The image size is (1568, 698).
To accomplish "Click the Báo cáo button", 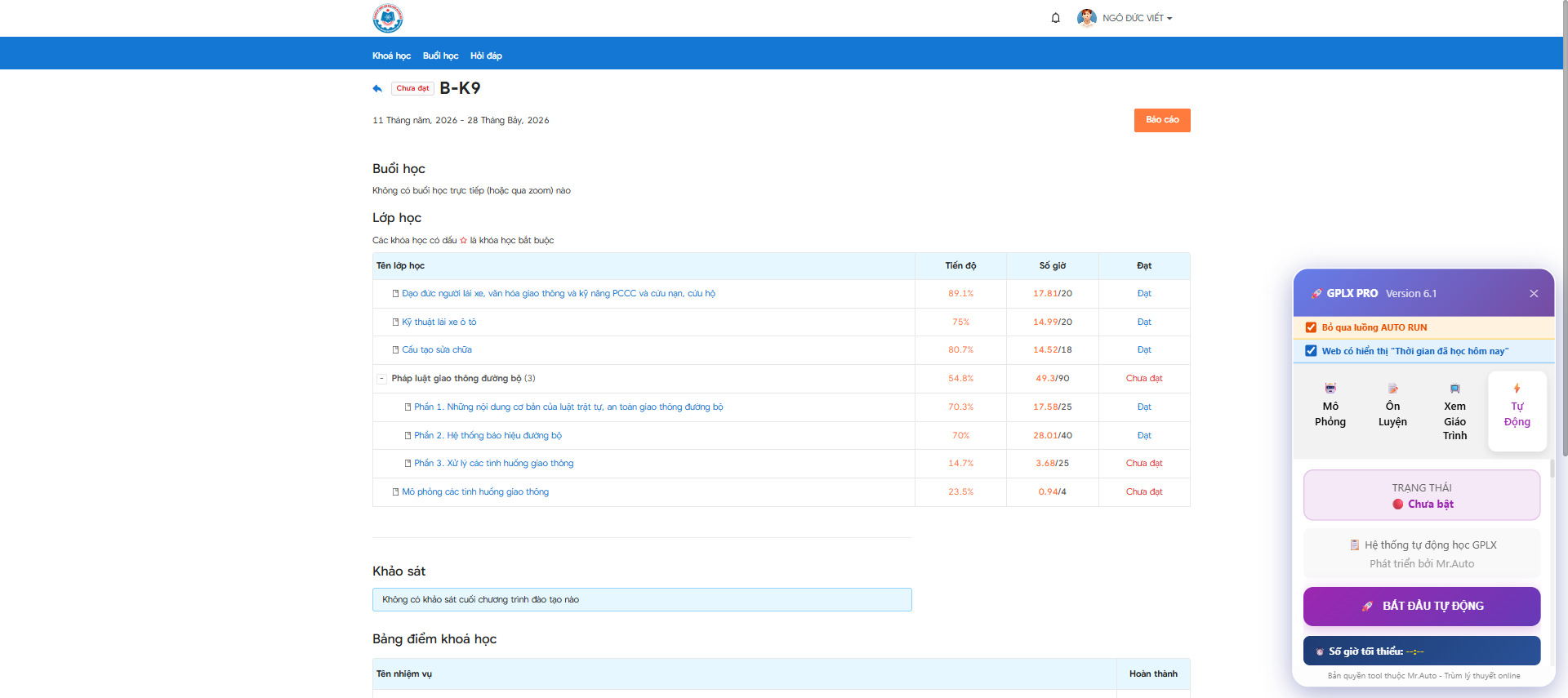I will click(1162, 120).
